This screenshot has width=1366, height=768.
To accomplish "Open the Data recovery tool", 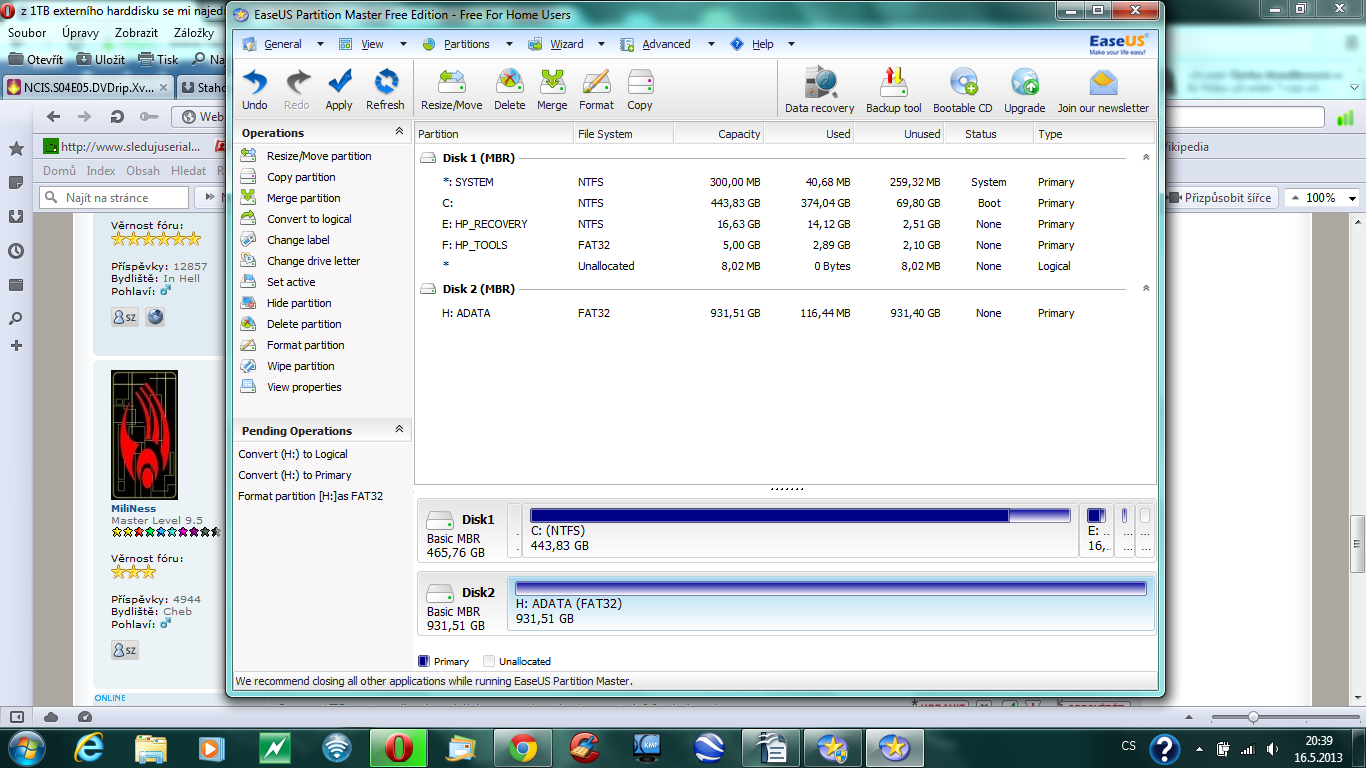I will 820,89.
